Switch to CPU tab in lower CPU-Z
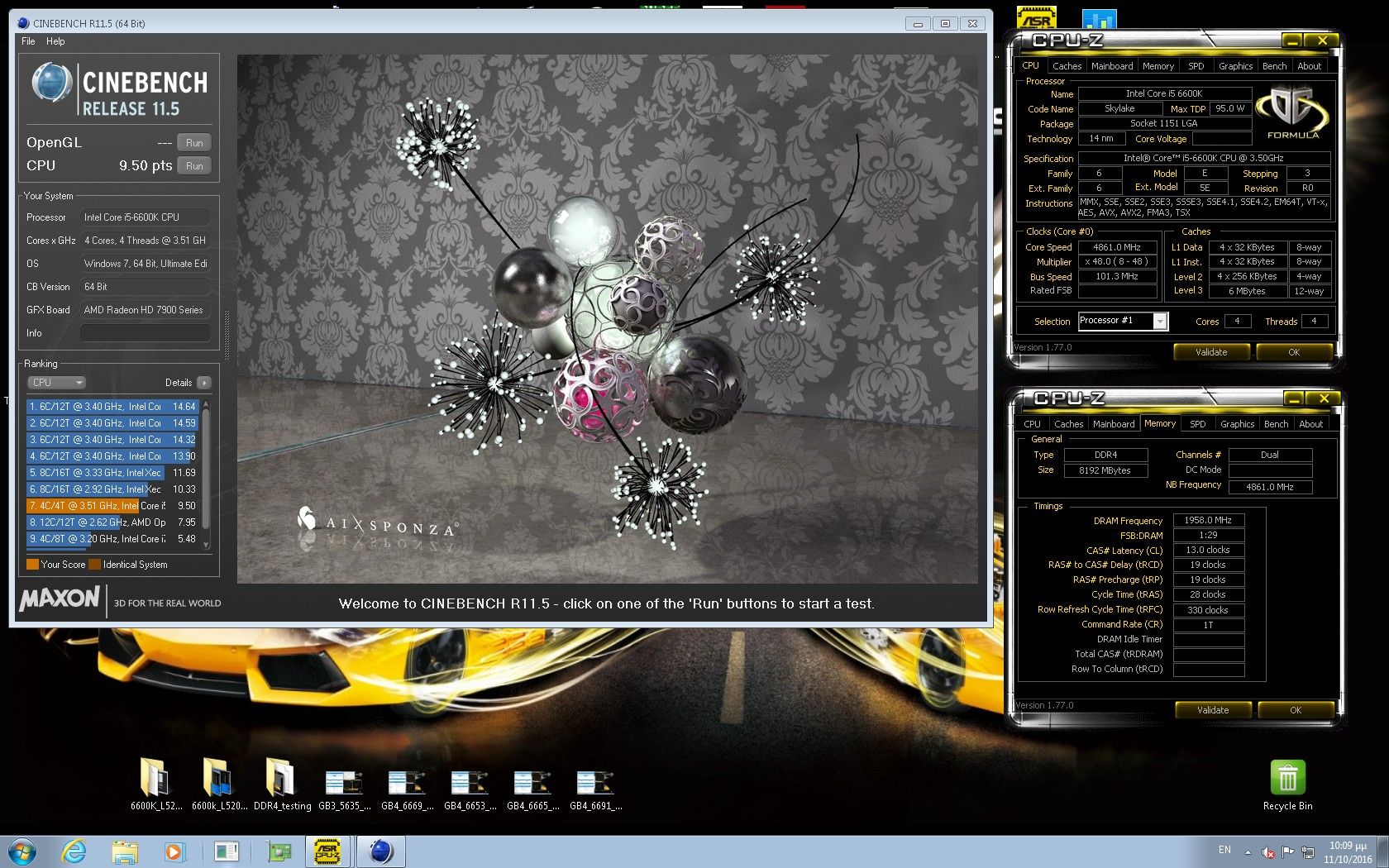This screenshot has width=1389, height=868. 1032,424
